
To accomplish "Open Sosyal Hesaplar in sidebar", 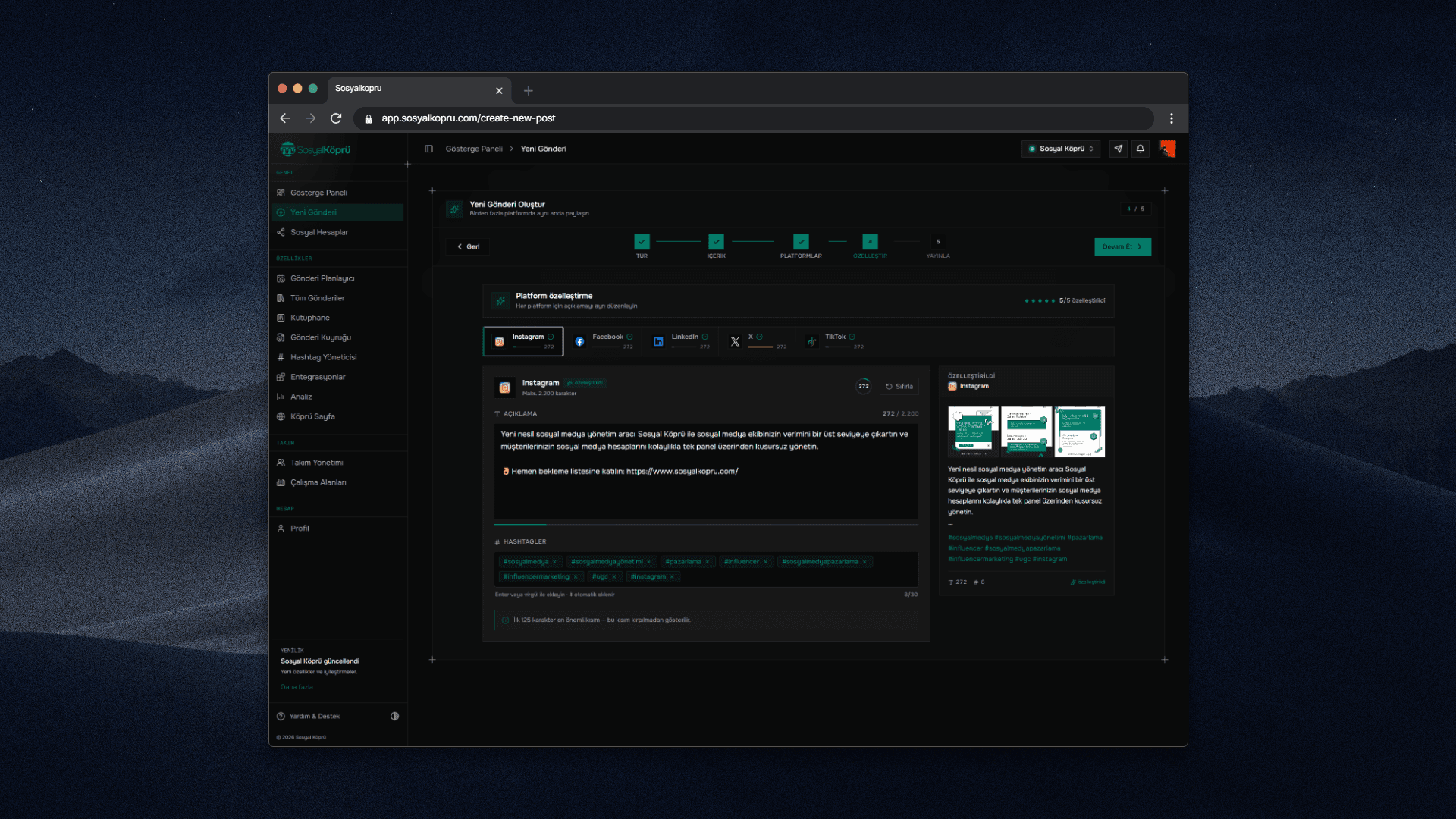I will click(x=338, y=232).
